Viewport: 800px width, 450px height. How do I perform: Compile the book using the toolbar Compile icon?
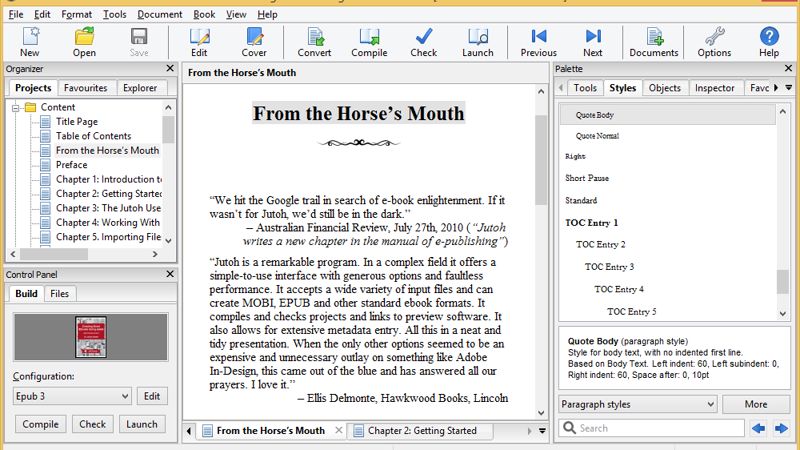coord(369,41)
